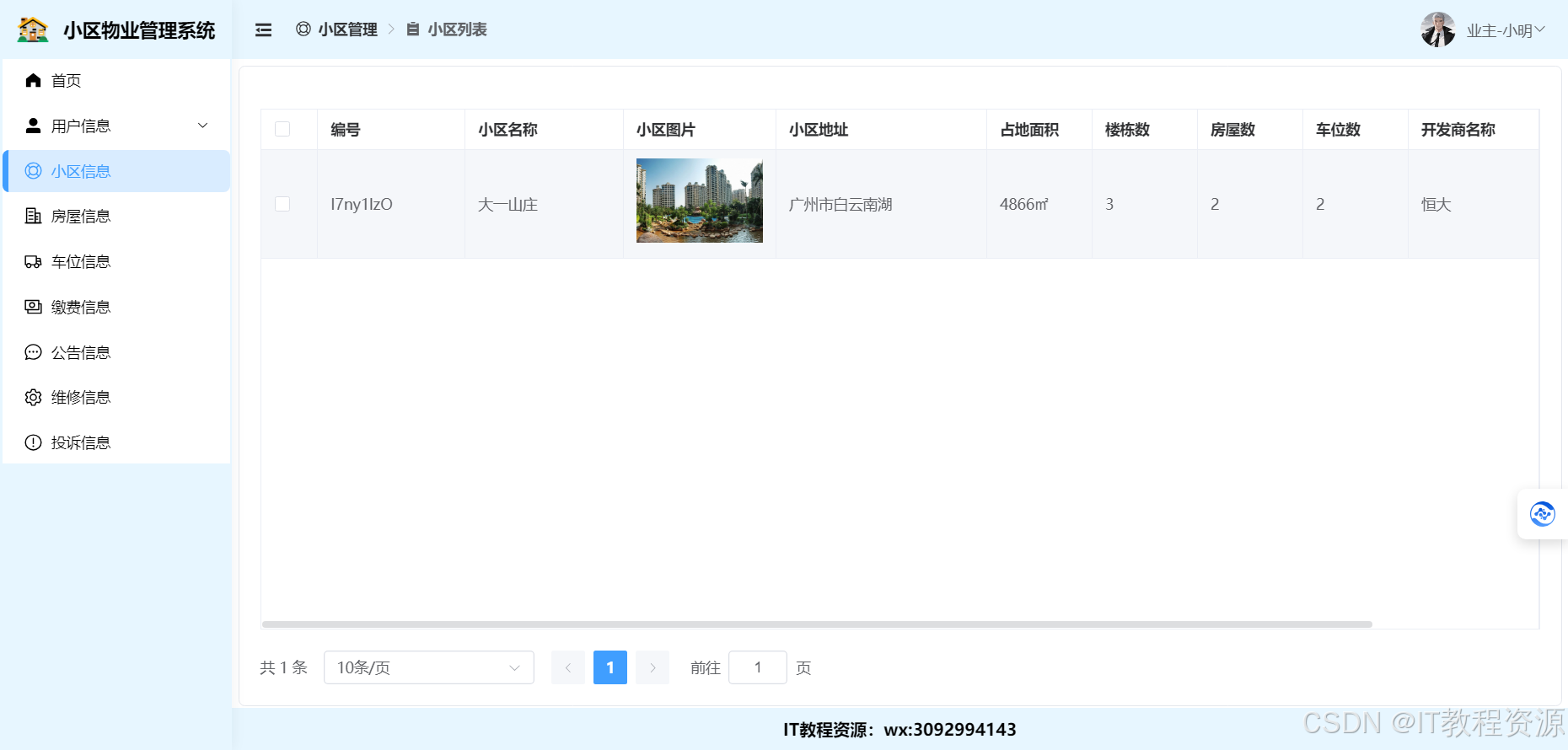This screenshot has height=750, width=1568.
Task: Open the 车位信息 sidebar menu
Action: 117,261
